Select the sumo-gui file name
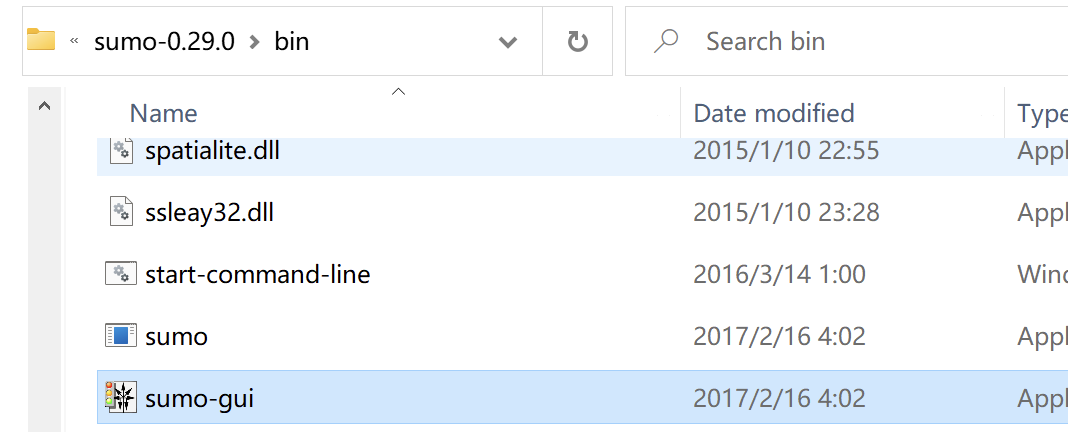Screen dimensions: 1068x432 pos(199,398)
